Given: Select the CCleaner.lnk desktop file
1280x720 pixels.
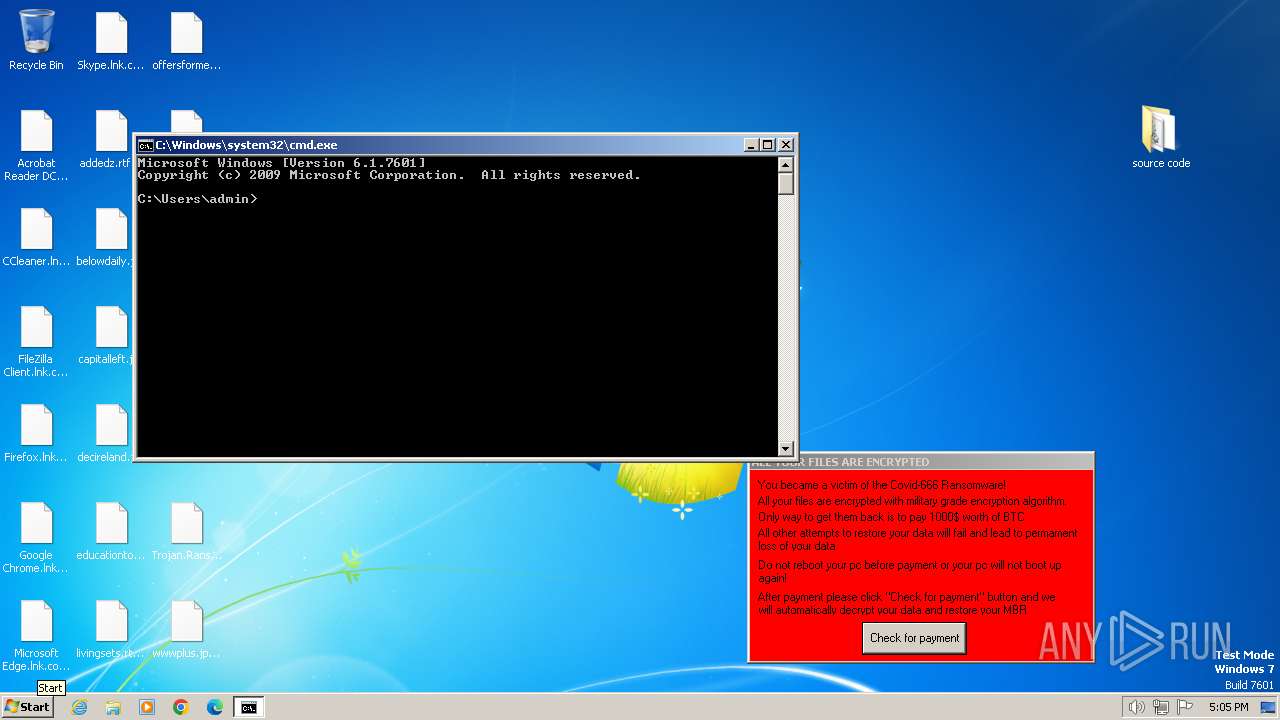Looking at the screenshot, I should pyautogui.click(x=36, y=236).
